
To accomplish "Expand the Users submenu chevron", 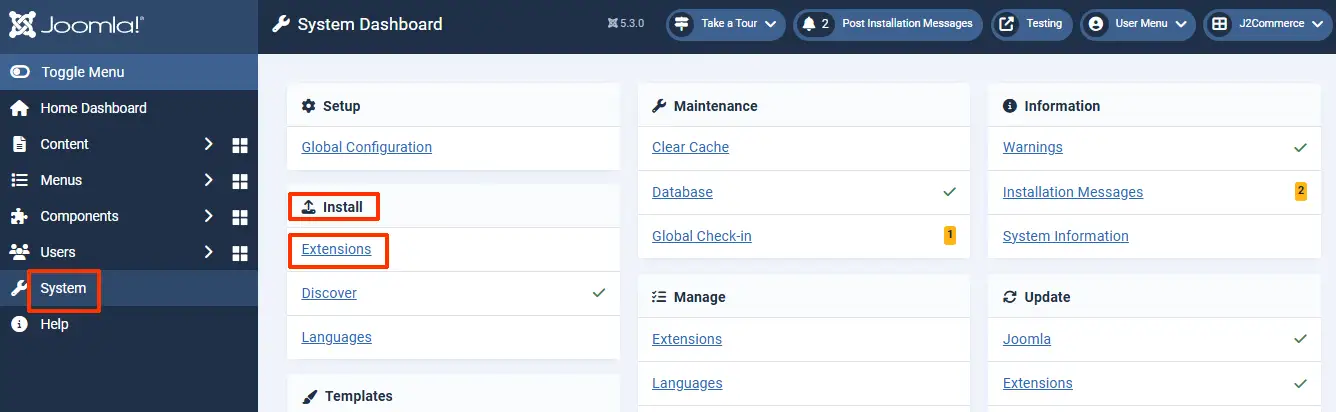I will (x=208, y=252).
